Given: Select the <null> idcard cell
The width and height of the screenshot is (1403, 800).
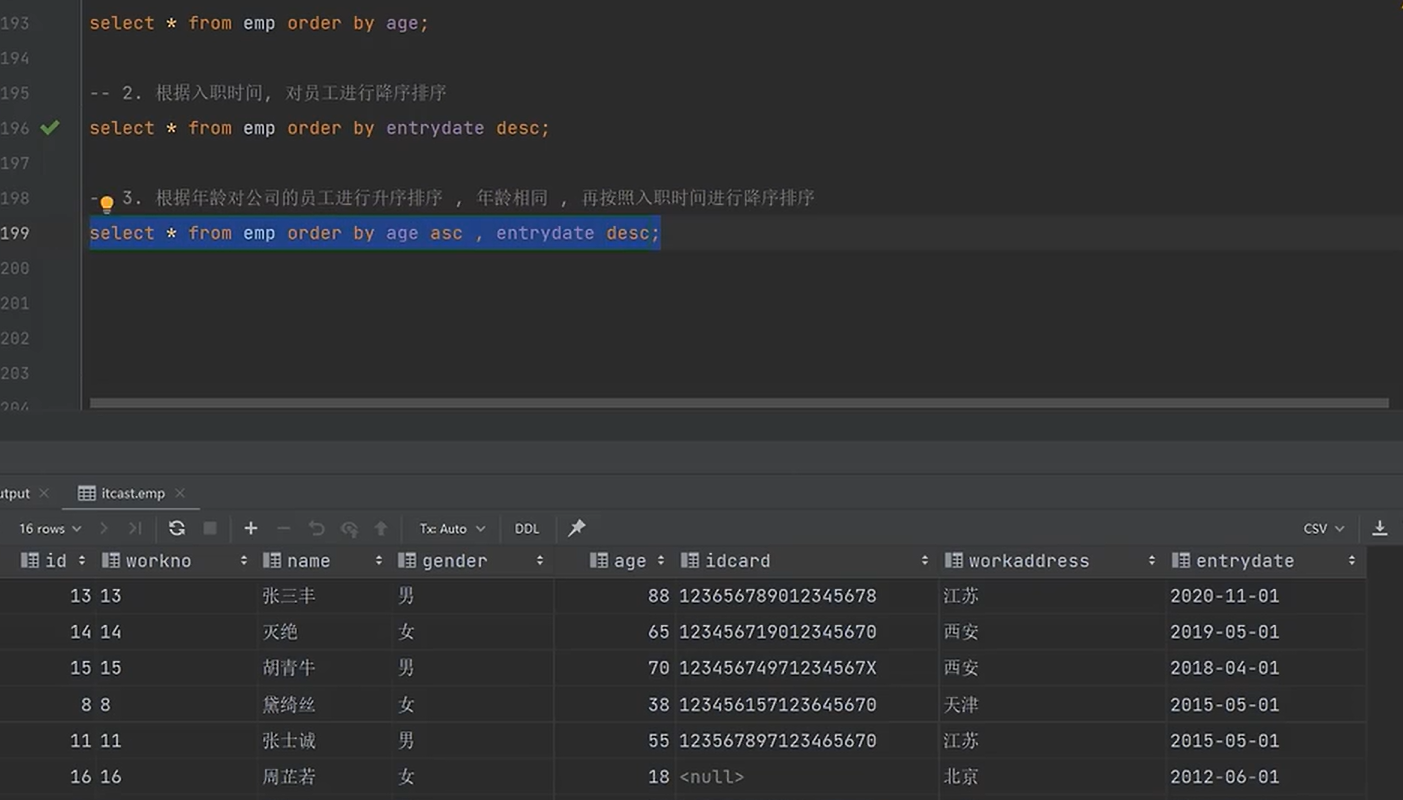Looking at the screenshot, I should coord(807,777).
